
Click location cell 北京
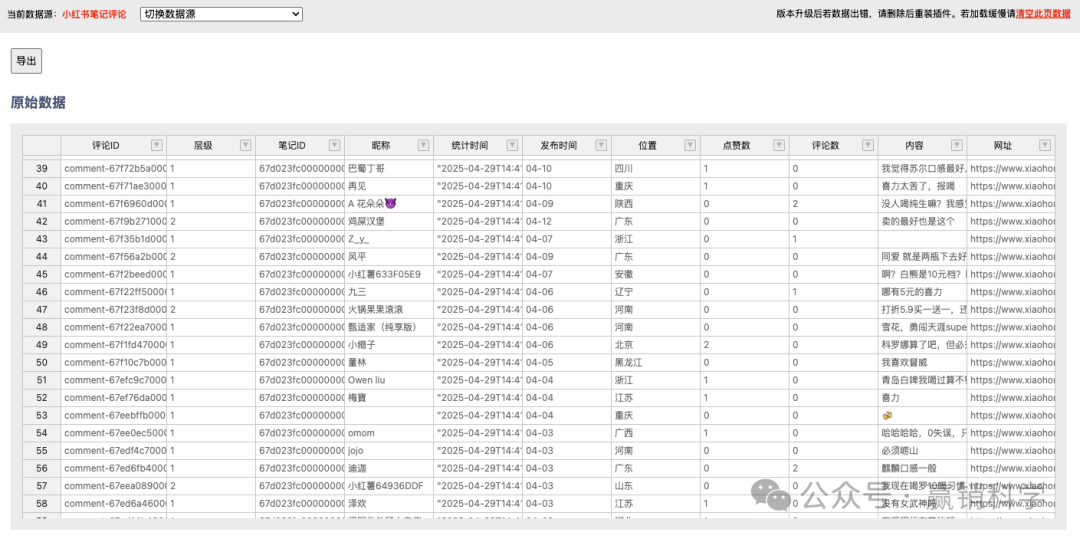(656, 345)
